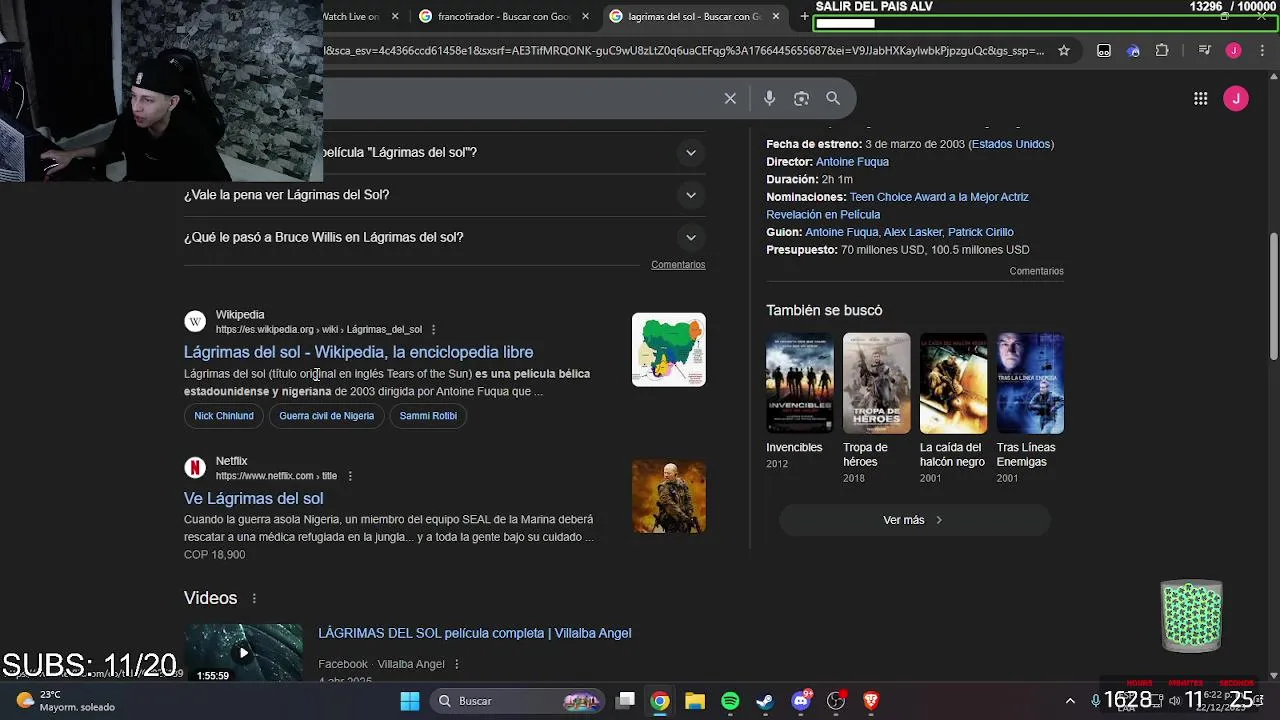Open Task View on taskbar
1280x720 pixels.
tap(626, 701)
